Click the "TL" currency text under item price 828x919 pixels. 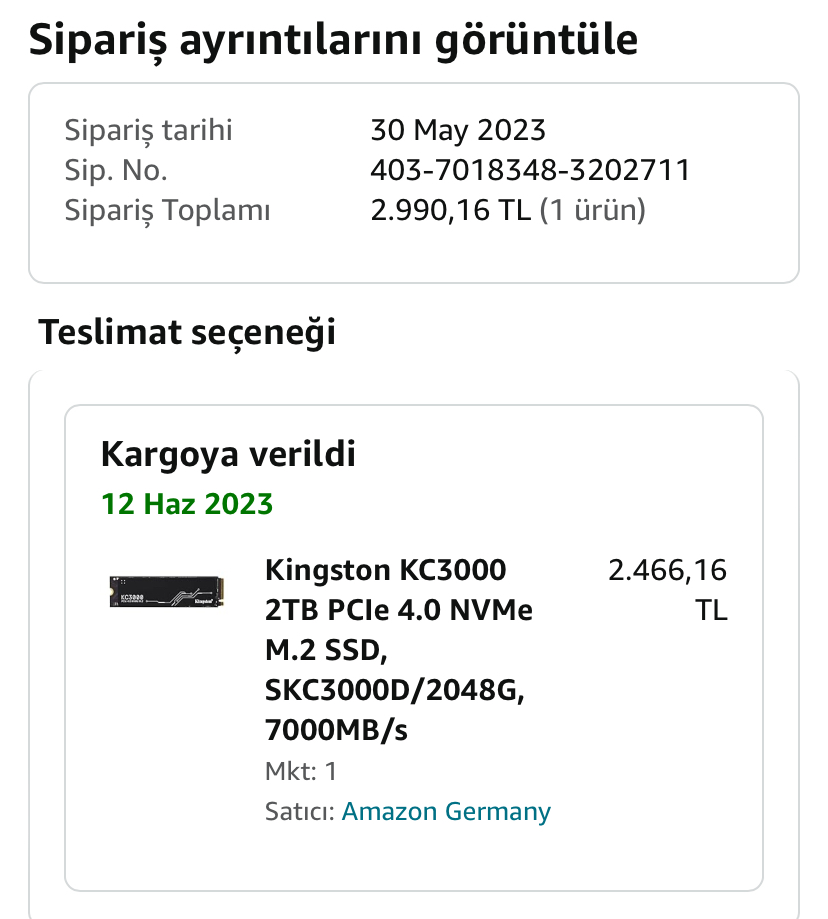point(711,610)
